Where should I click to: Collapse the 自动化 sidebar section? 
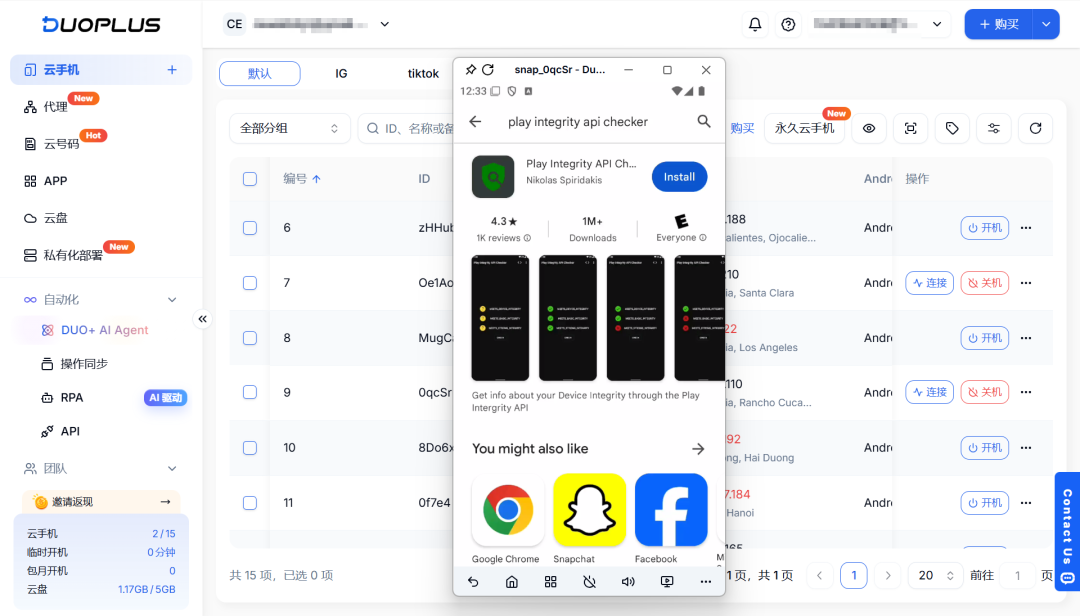click(172, 300)
